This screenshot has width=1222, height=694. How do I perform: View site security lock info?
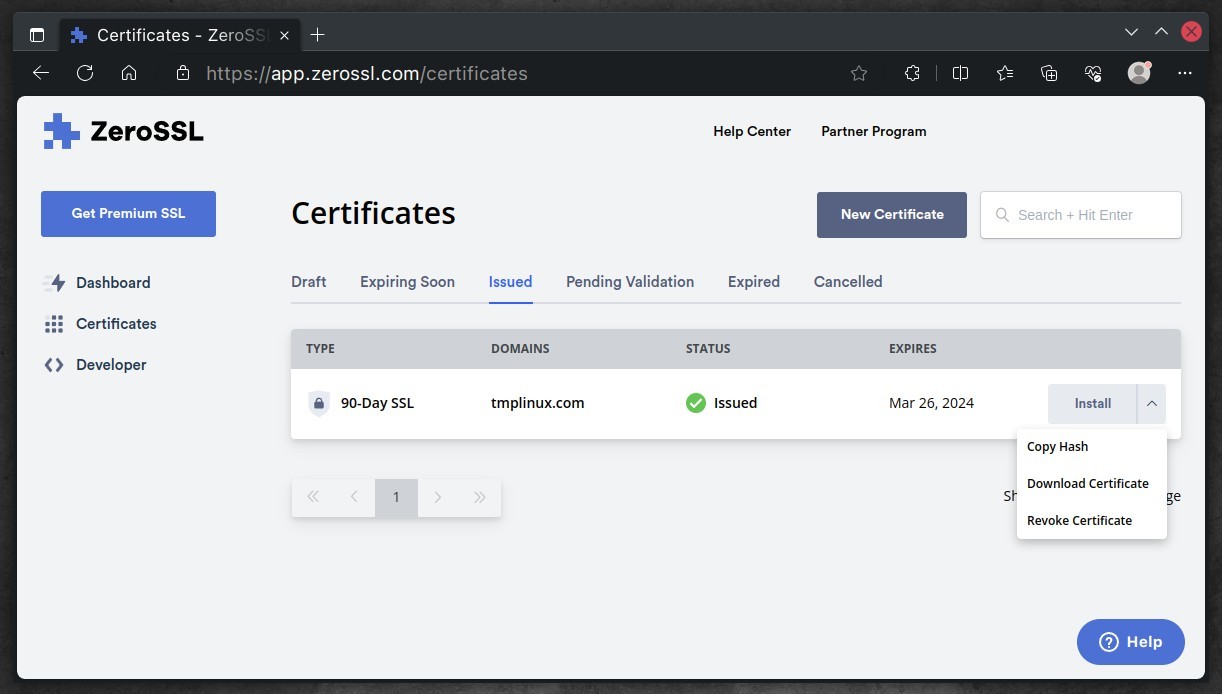pyautogui.click(x=182, y=73)
